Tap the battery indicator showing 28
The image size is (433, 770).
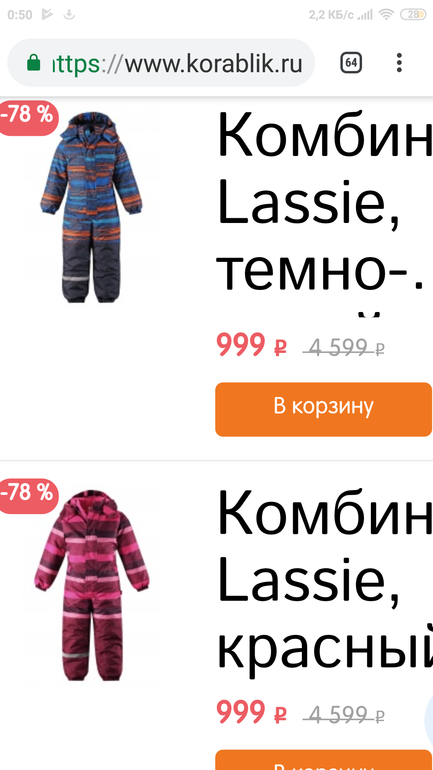pos(413,14)
